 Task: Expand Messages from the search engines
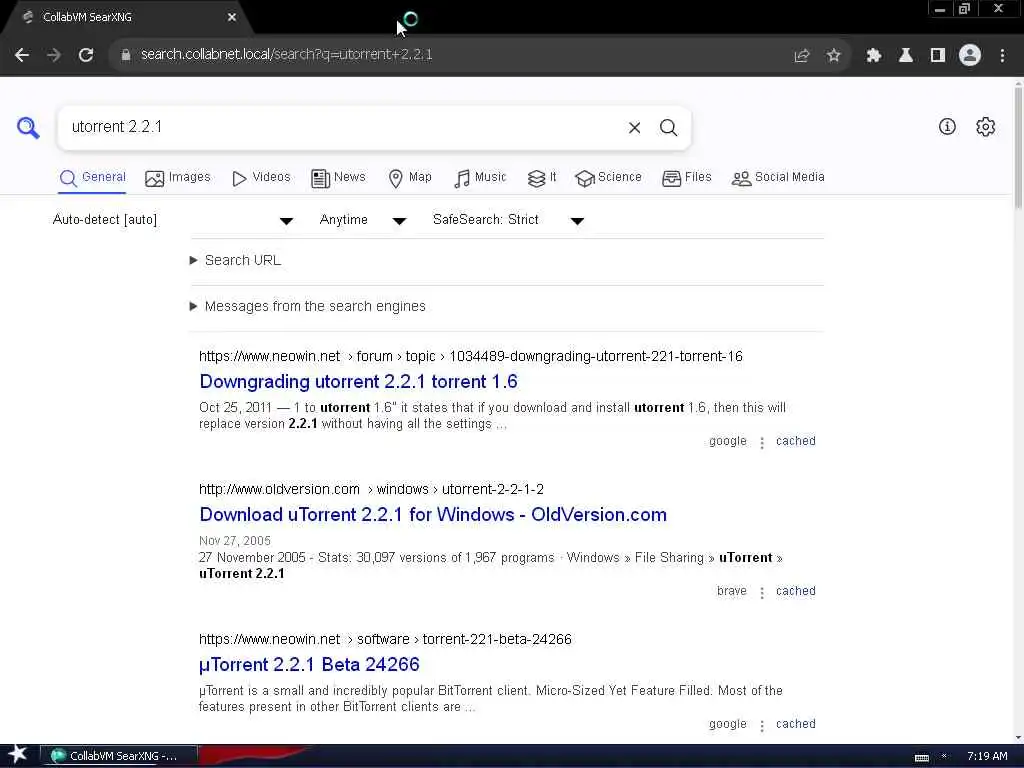[308, 306]
